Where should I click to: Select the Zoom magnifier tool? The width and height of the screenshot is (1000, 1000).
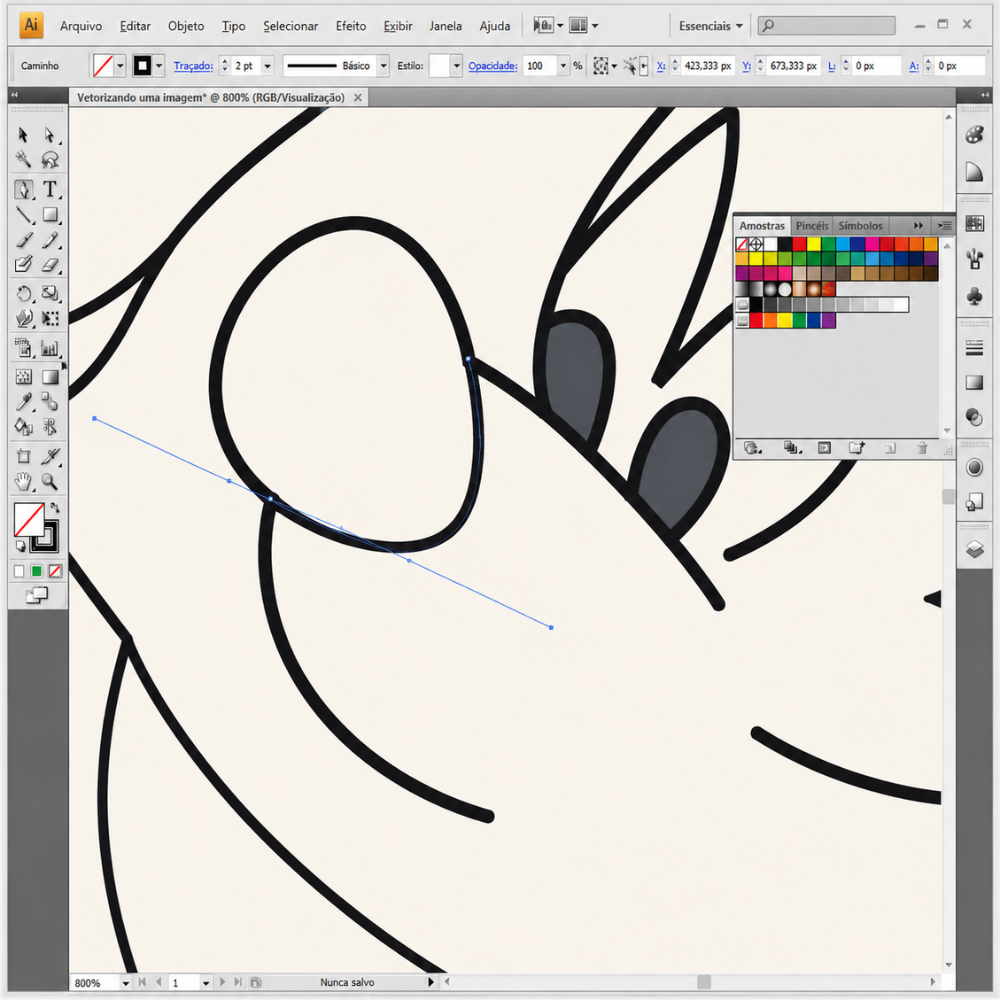coord(50,482)
